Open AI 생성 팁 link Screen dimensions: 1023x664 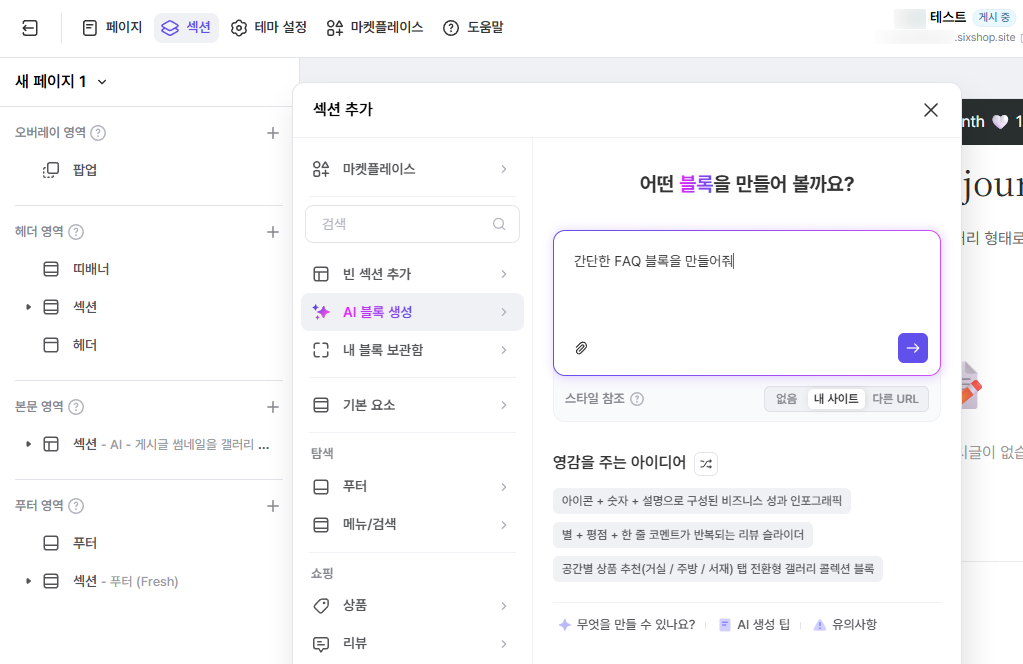pos(755,625)
